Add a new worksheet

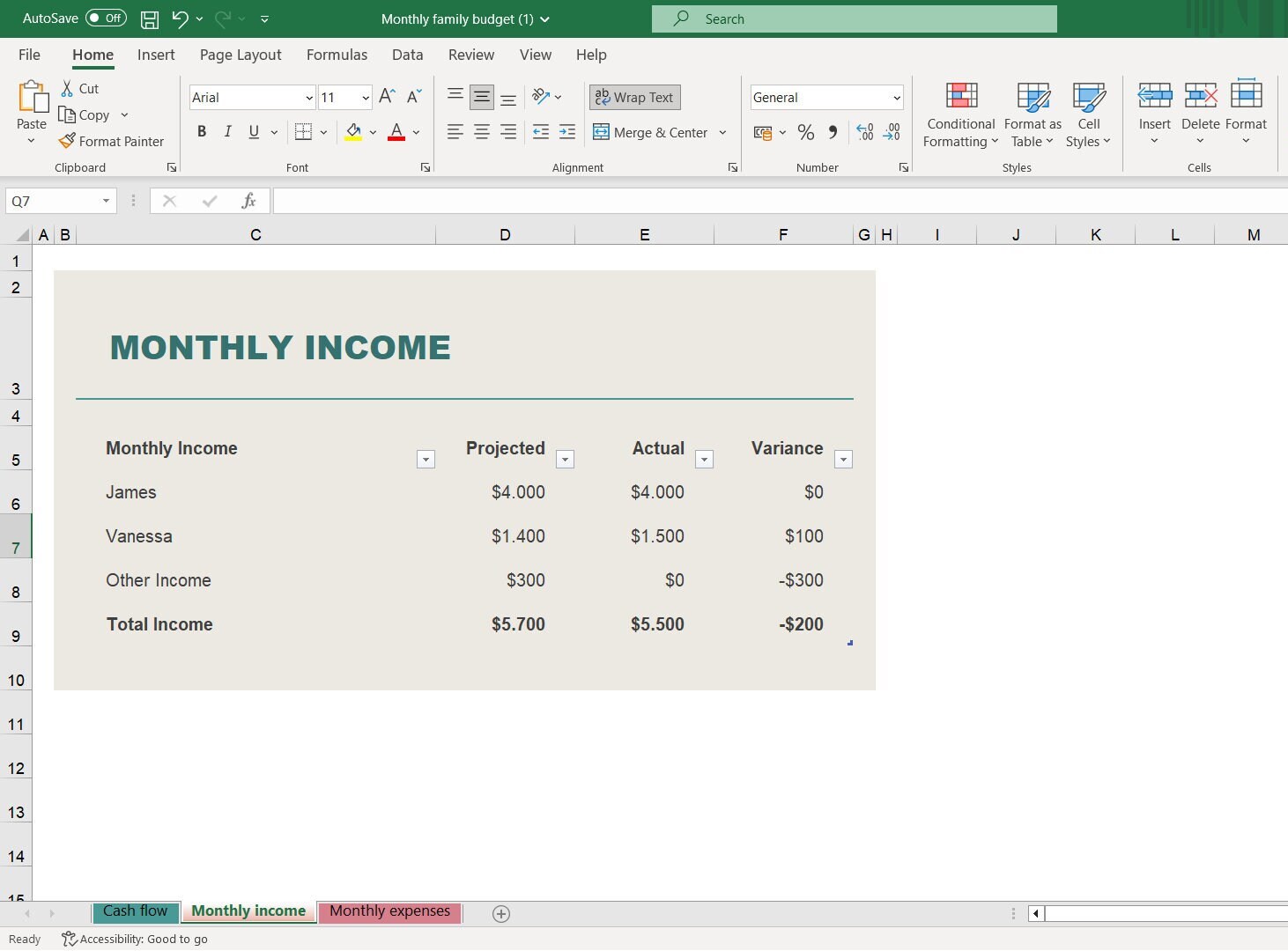click(500, 913)
